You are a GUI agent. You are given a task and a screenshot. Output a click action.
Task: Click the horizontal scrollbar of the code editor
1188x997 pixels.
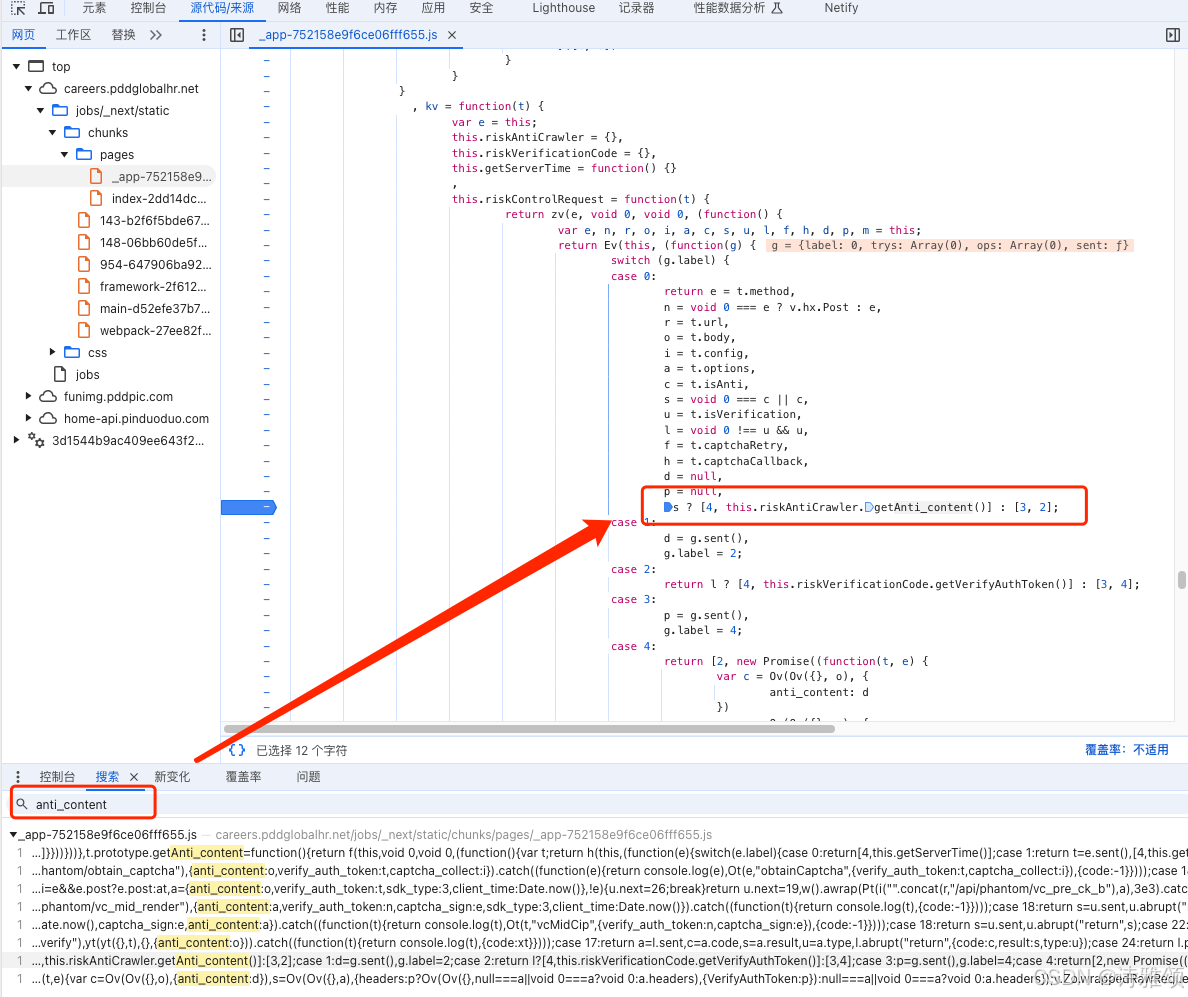530,729
